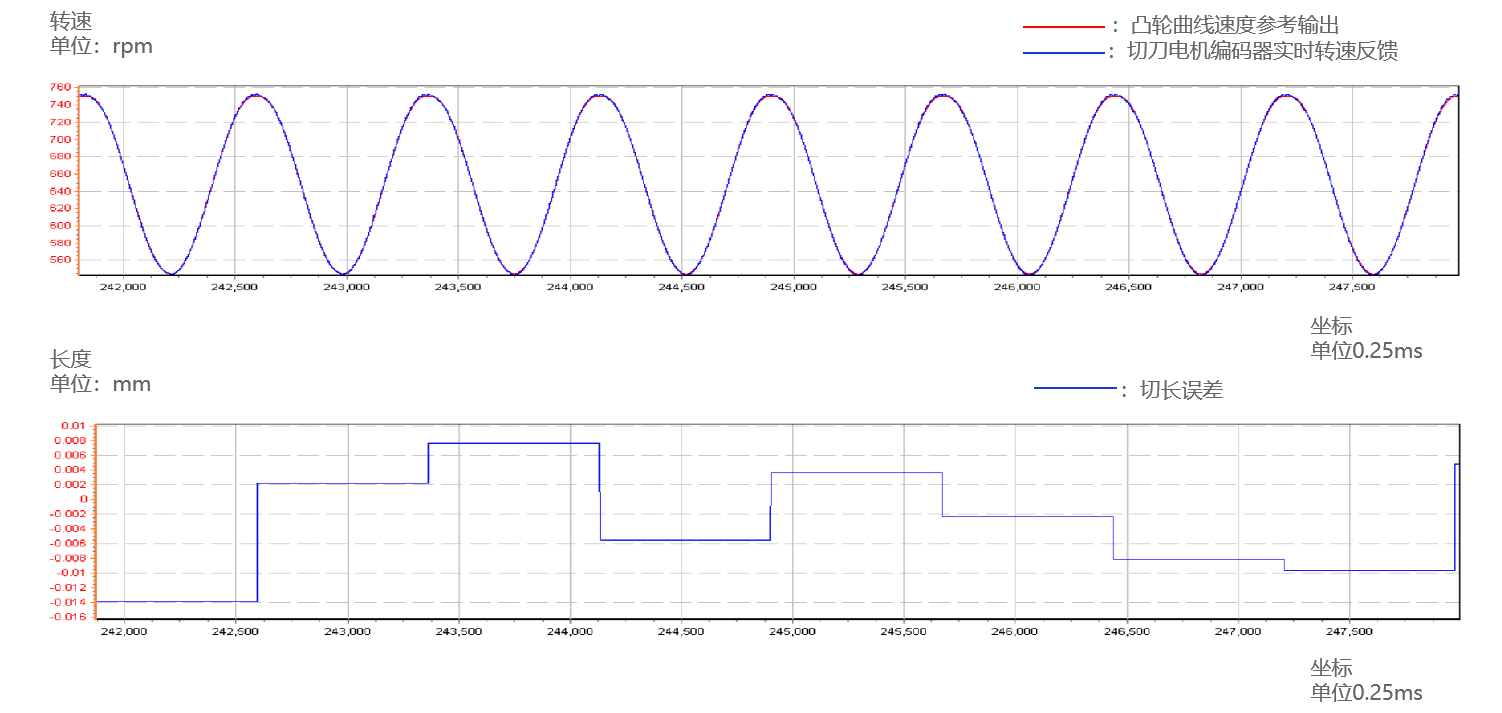Image resolution: width=1502 pixels, height=713 pixels.
Task: Click the lowest step segment near -0.014
Action: (x=175, y=601)
